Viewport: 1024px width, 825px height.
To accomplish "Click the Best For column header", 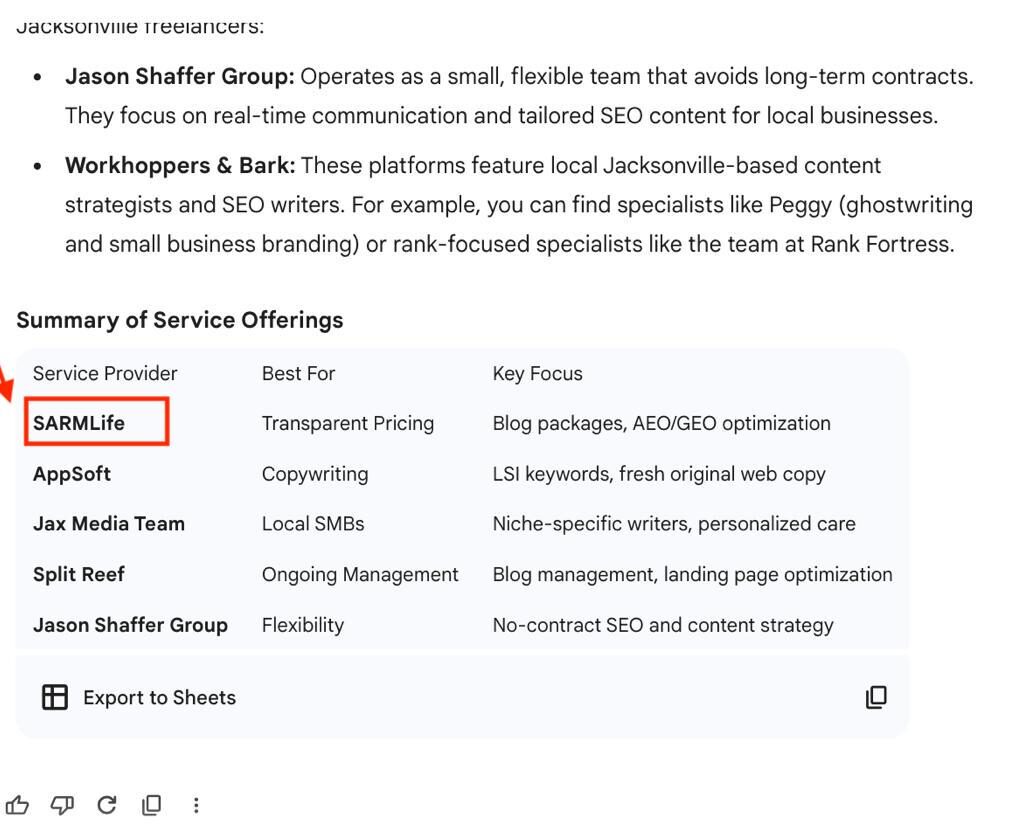I will click(298, 374).
